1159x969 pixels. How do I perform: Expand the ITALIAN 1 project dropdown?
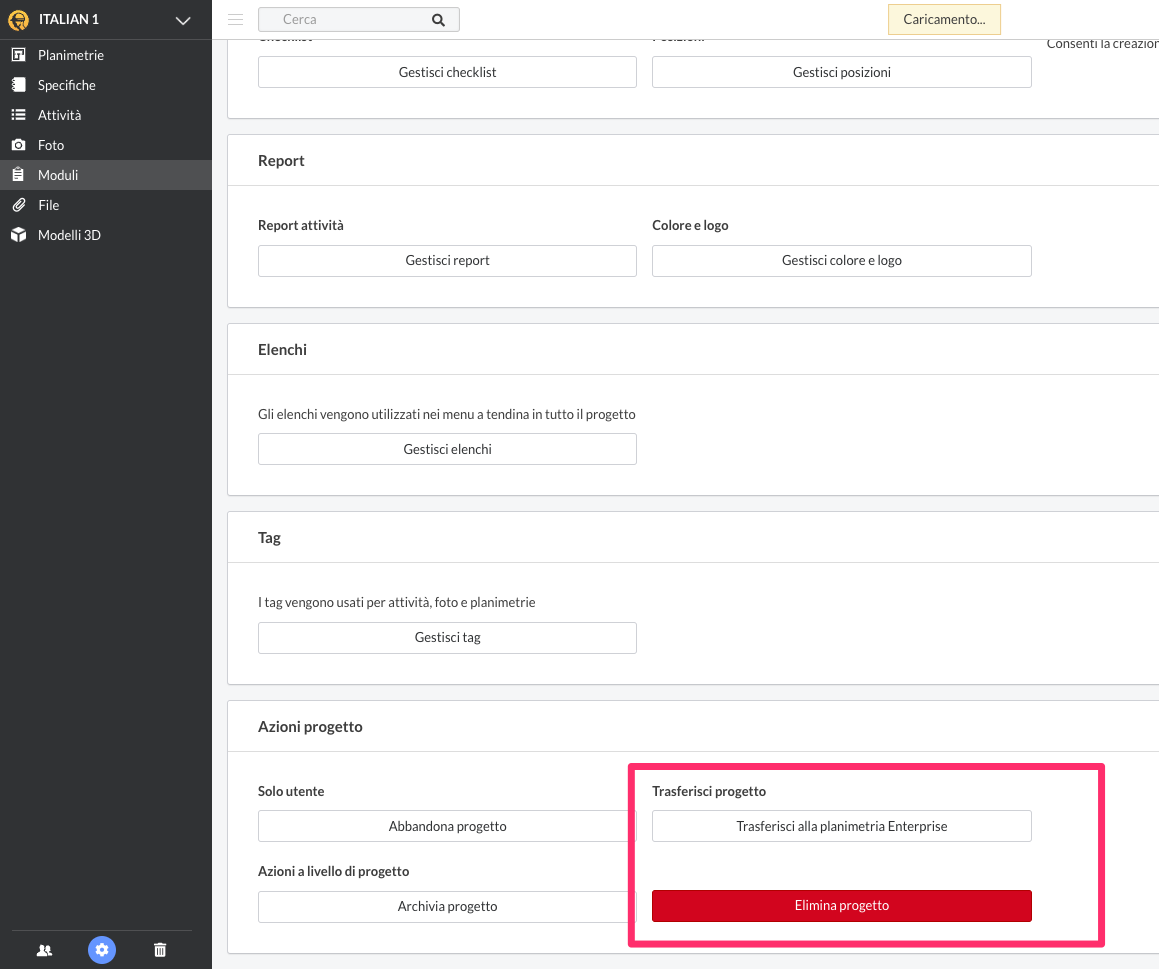click(x=182, y=20)
